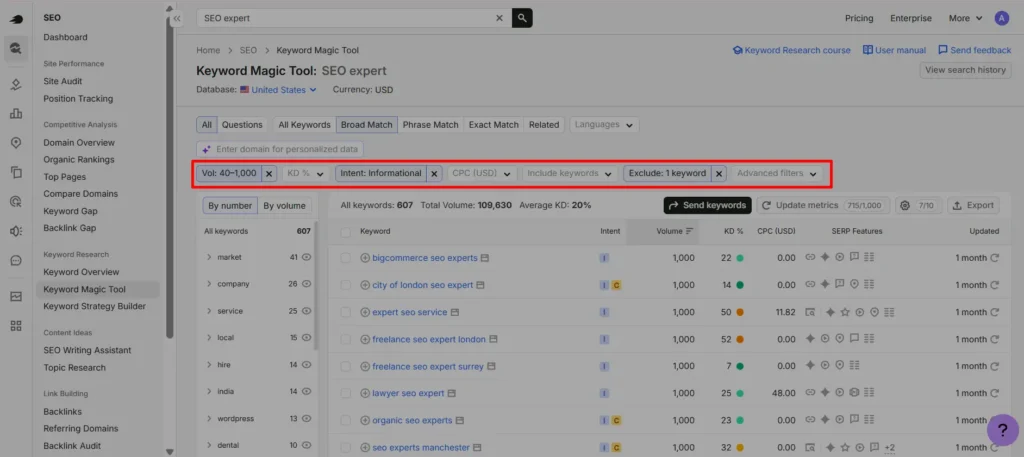Viewport: 1024px width, 457px height.
Task: Expand the service keyword group
Action: (x=209, y=311)
